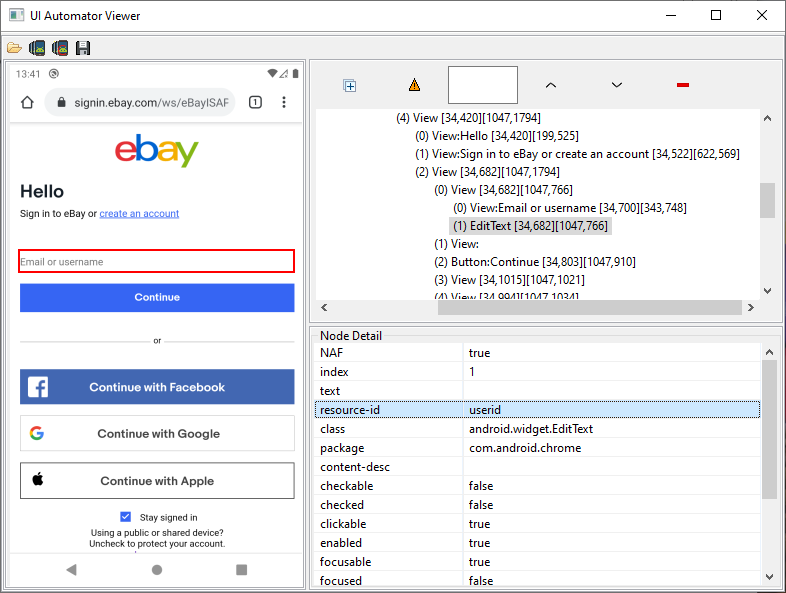This screenshot has height=593, width=786.
Task: Select the checkable property row
Action: [537, 486]
